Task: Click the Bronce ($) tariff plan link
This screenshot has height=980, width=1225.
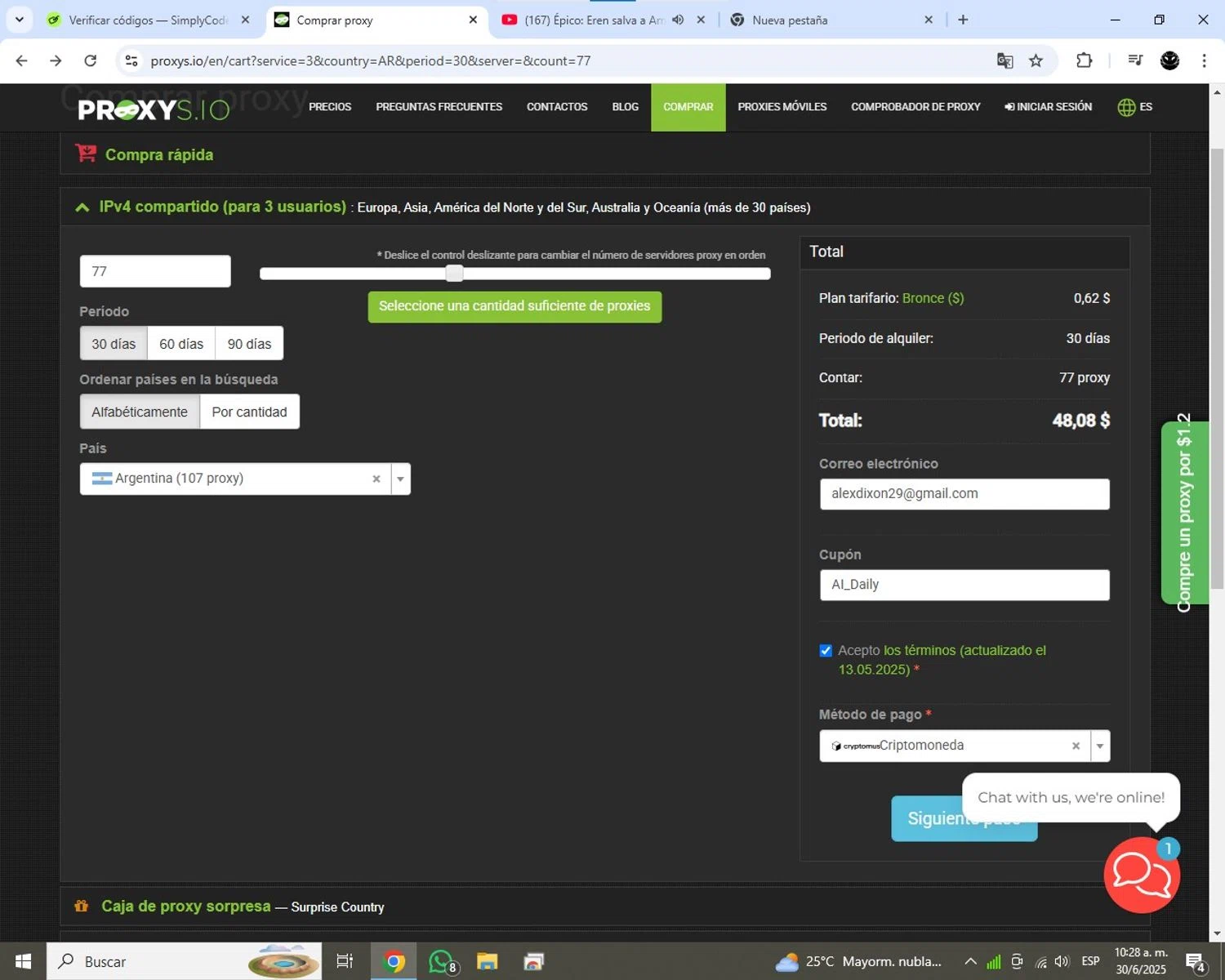Action: click(933, 298)
